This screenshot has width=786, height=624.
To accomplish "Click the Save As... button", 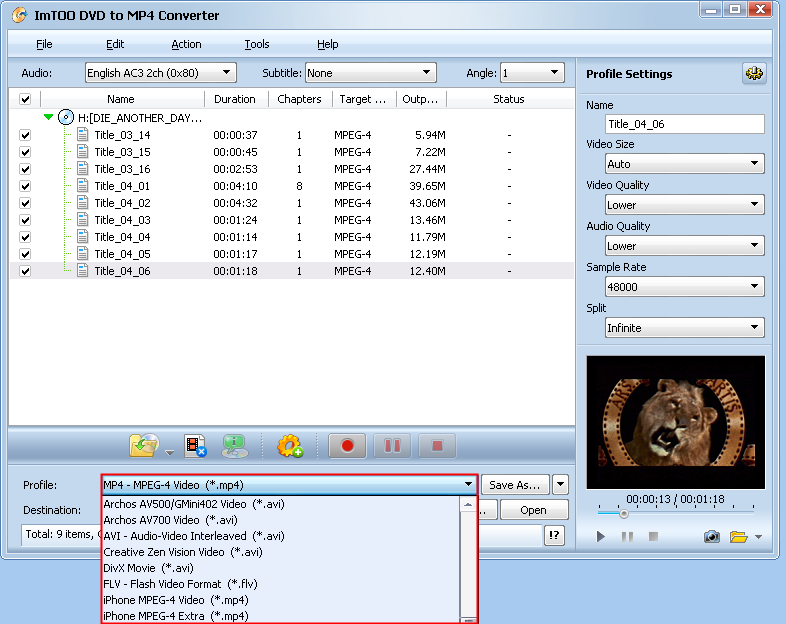I will (515, 485).
